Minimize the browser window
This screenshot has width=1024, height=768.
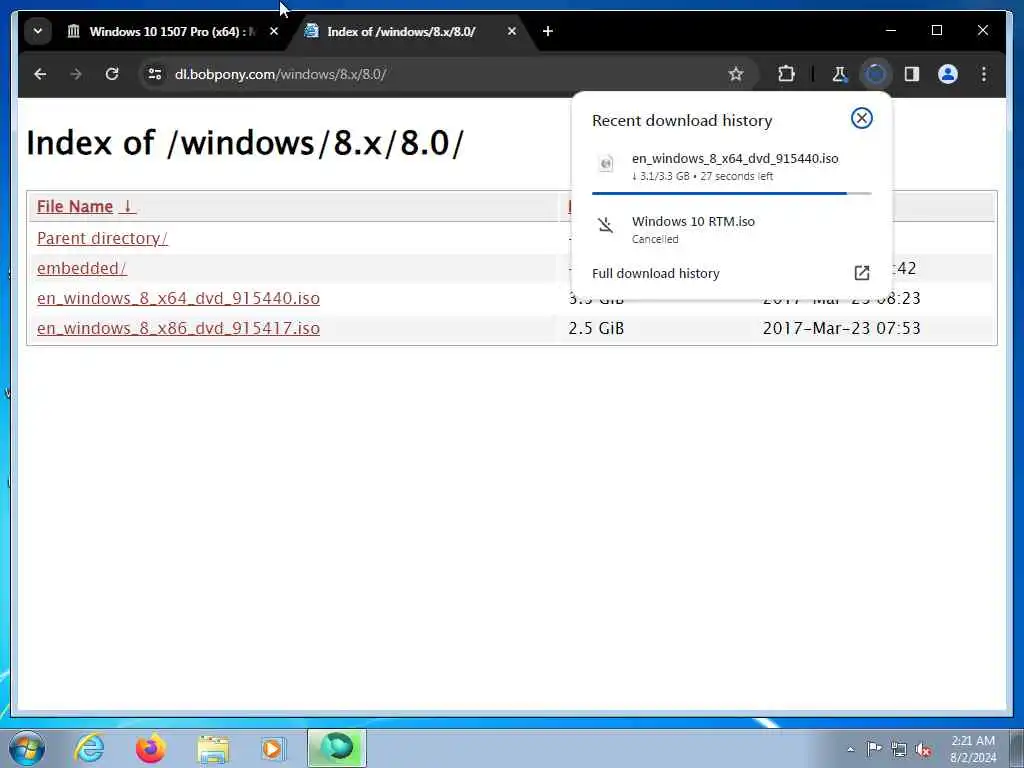891,31
